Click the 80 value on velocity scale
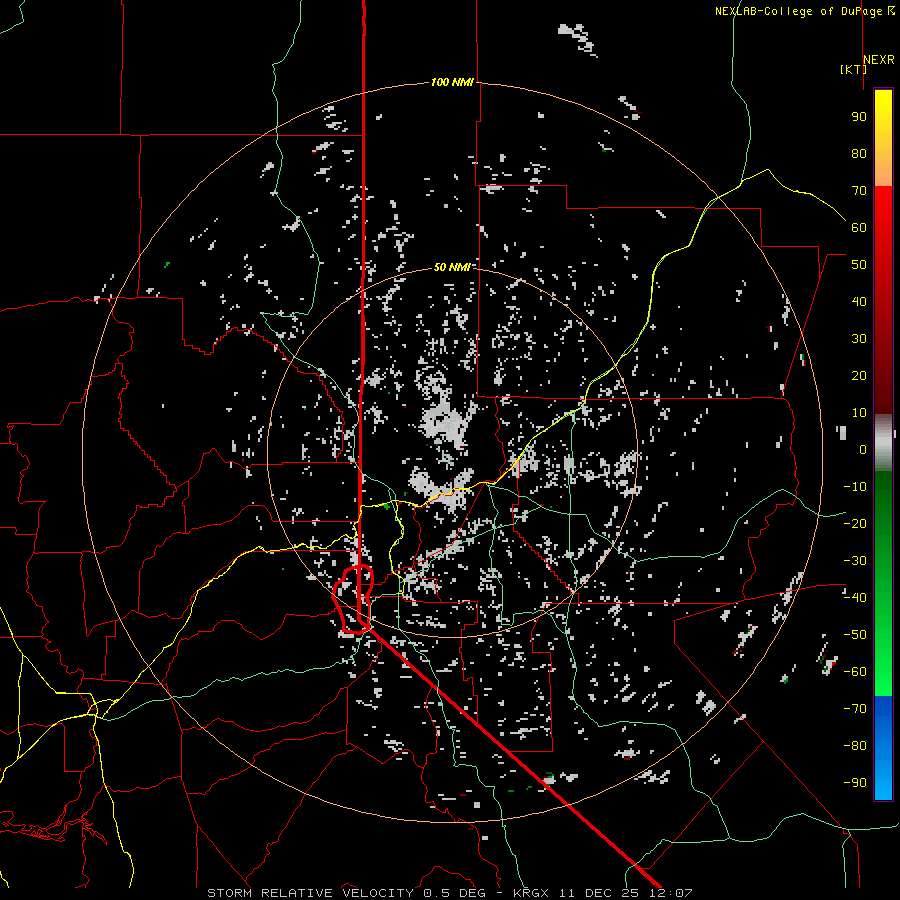900x900 pixels. (859, 153)
